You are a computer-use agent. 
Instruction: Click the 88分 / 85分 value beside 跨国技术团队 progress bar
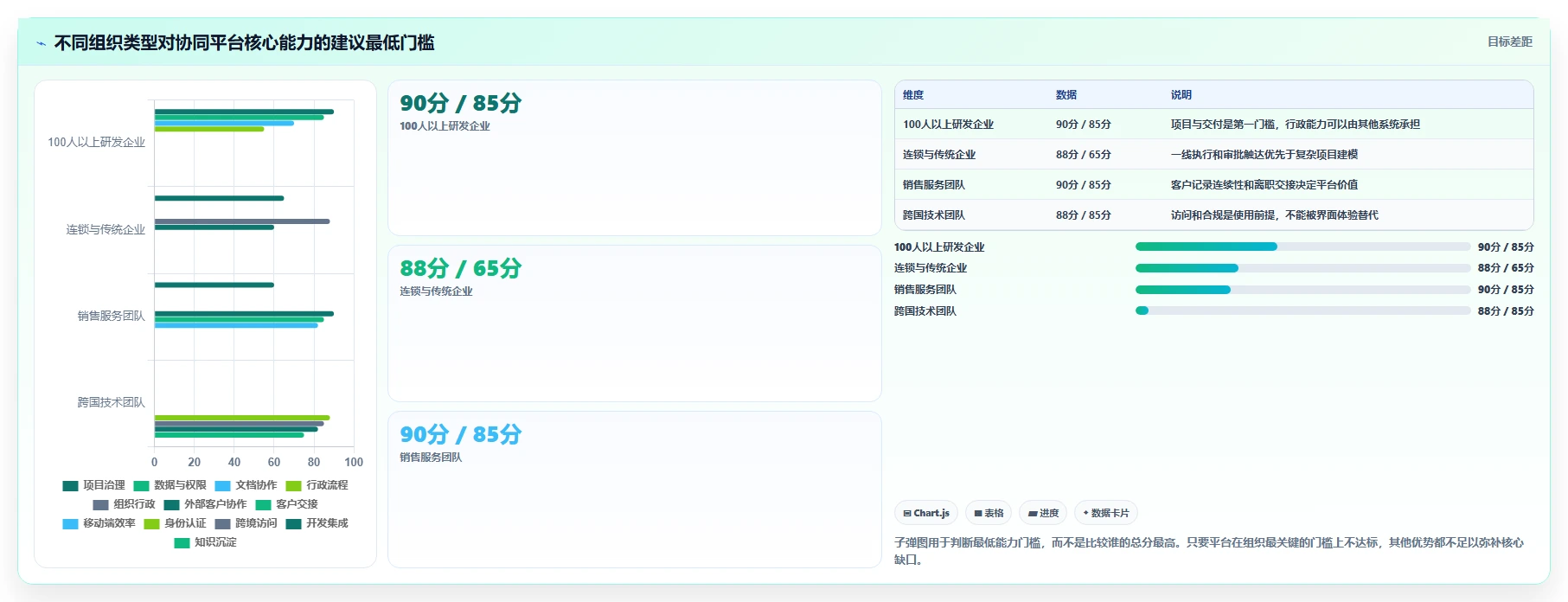[1506, 311]
